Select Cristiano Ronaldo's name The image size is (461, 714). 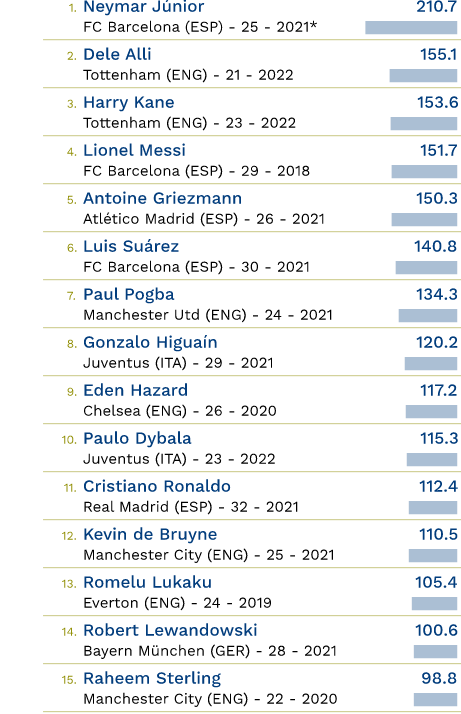(x=157, y=486)
